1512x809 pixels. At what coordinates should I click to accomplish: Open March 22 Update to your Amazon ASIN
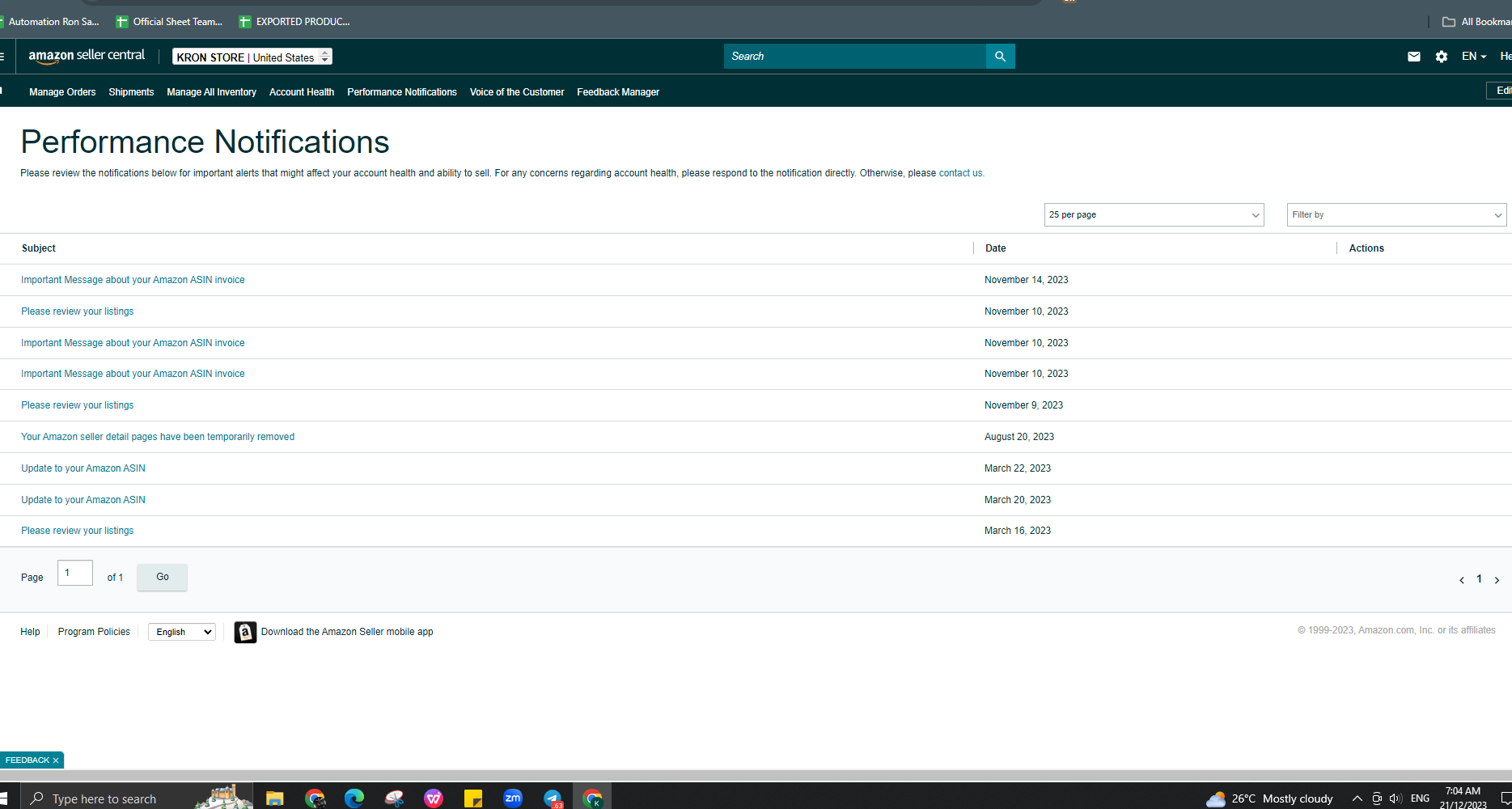[x=83, y=468]
